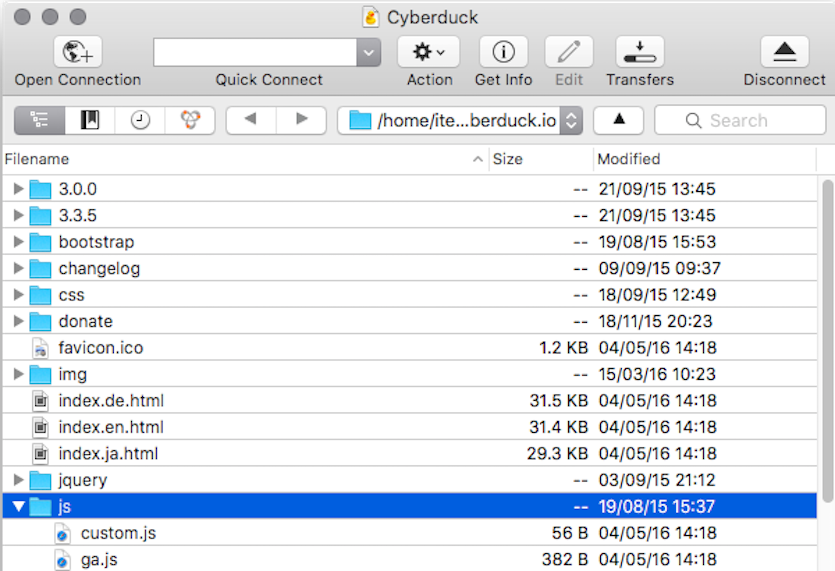835x571 pixels.
Task: Select the img folder icon
Action: click(40, 374)
